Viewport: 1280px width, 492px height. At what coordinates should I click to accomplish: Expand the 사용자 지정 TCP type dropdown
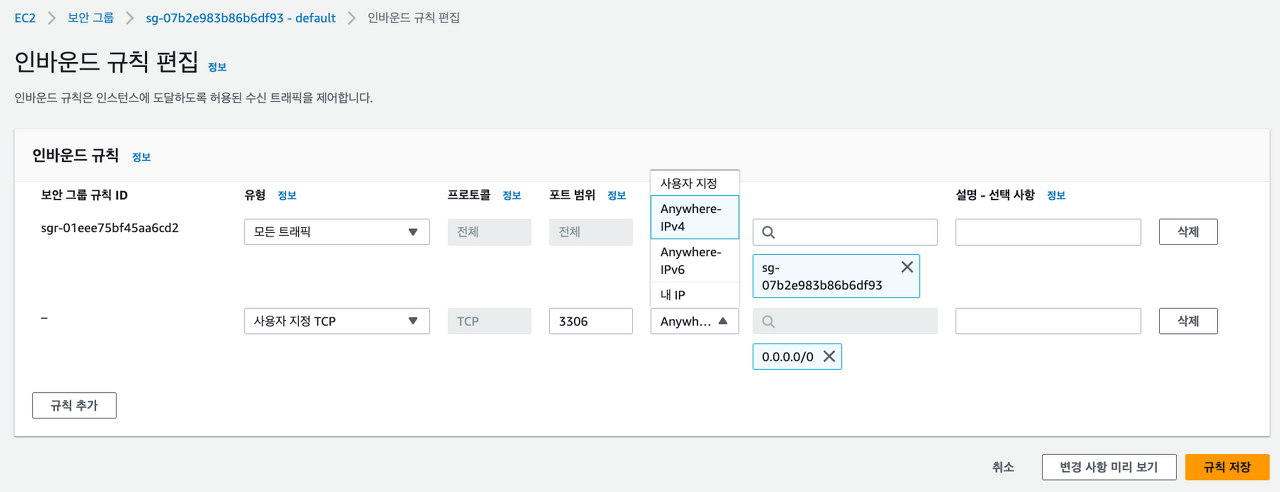click(337, 321)
